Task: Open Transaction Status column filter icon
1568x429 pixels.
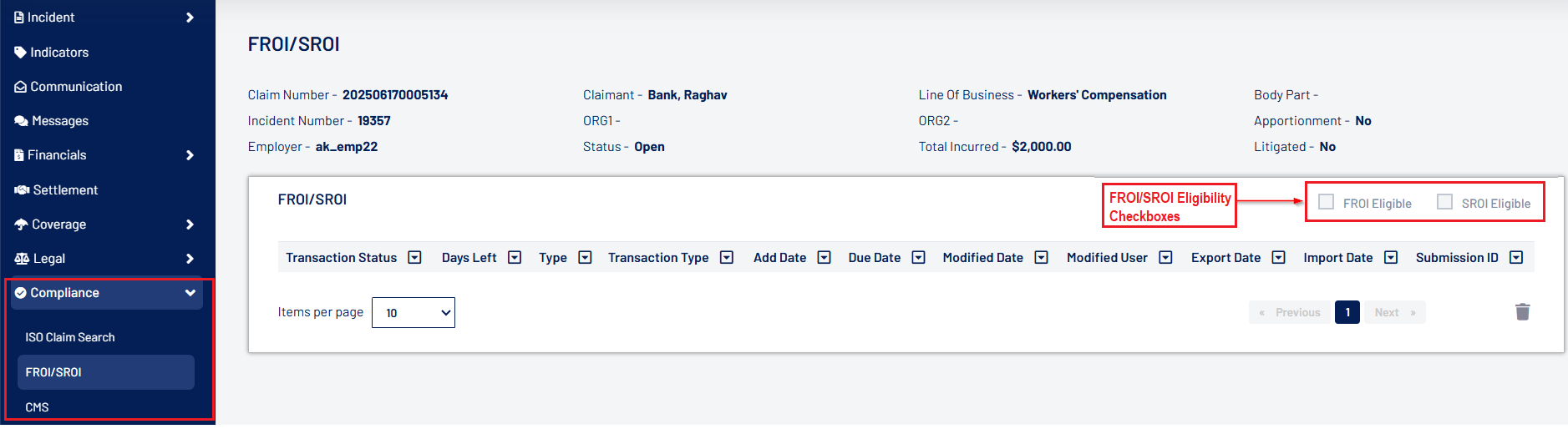Action: pyautogui.click(x=414, y=257)
